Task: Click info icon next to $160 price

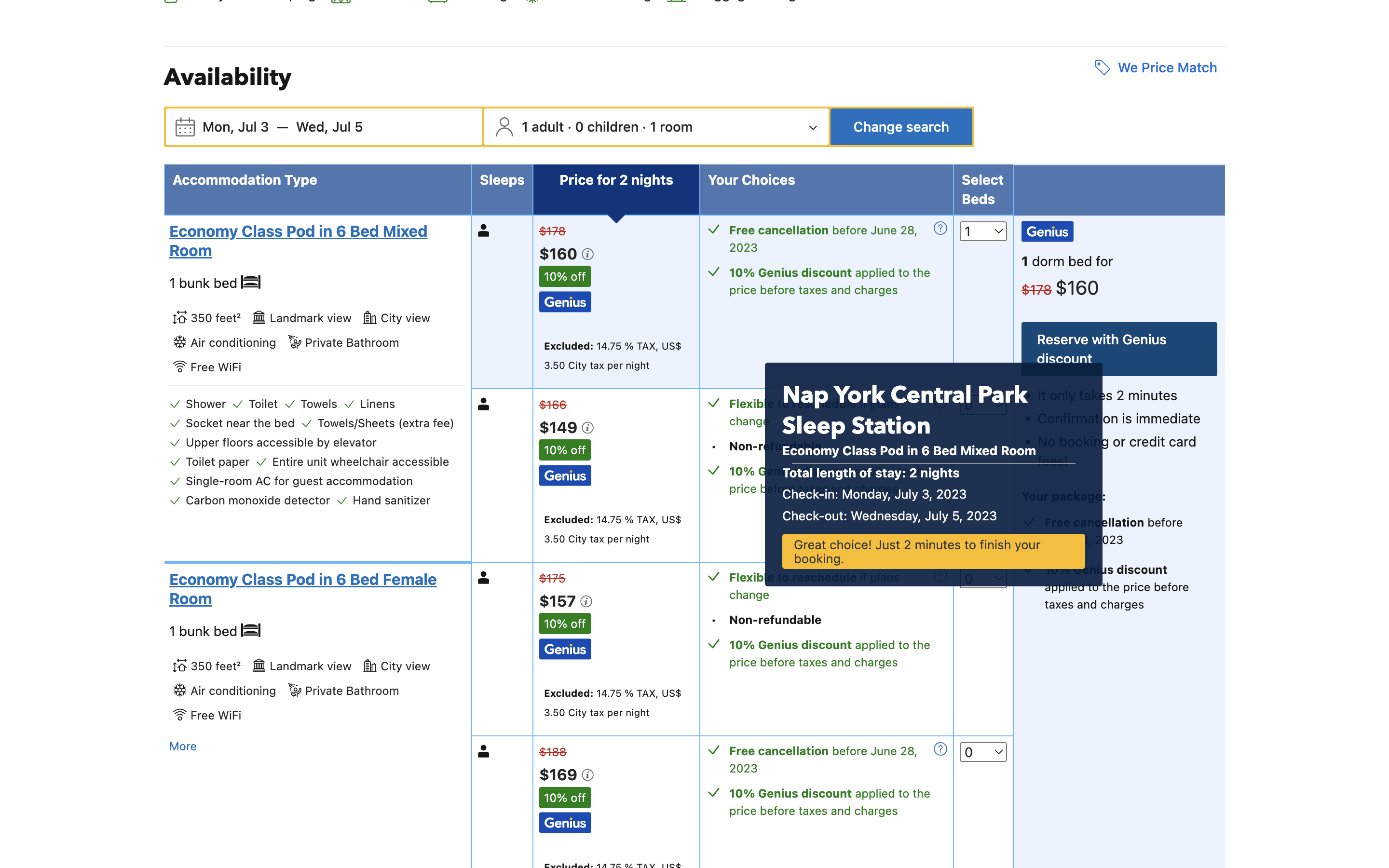Action: click(588, 254)
